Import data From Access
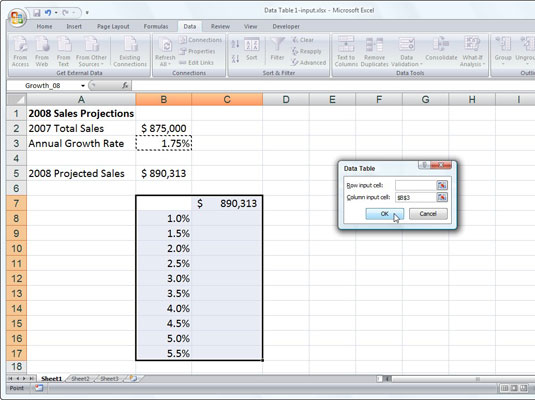The image size is (535, 400). click(20, 52)
